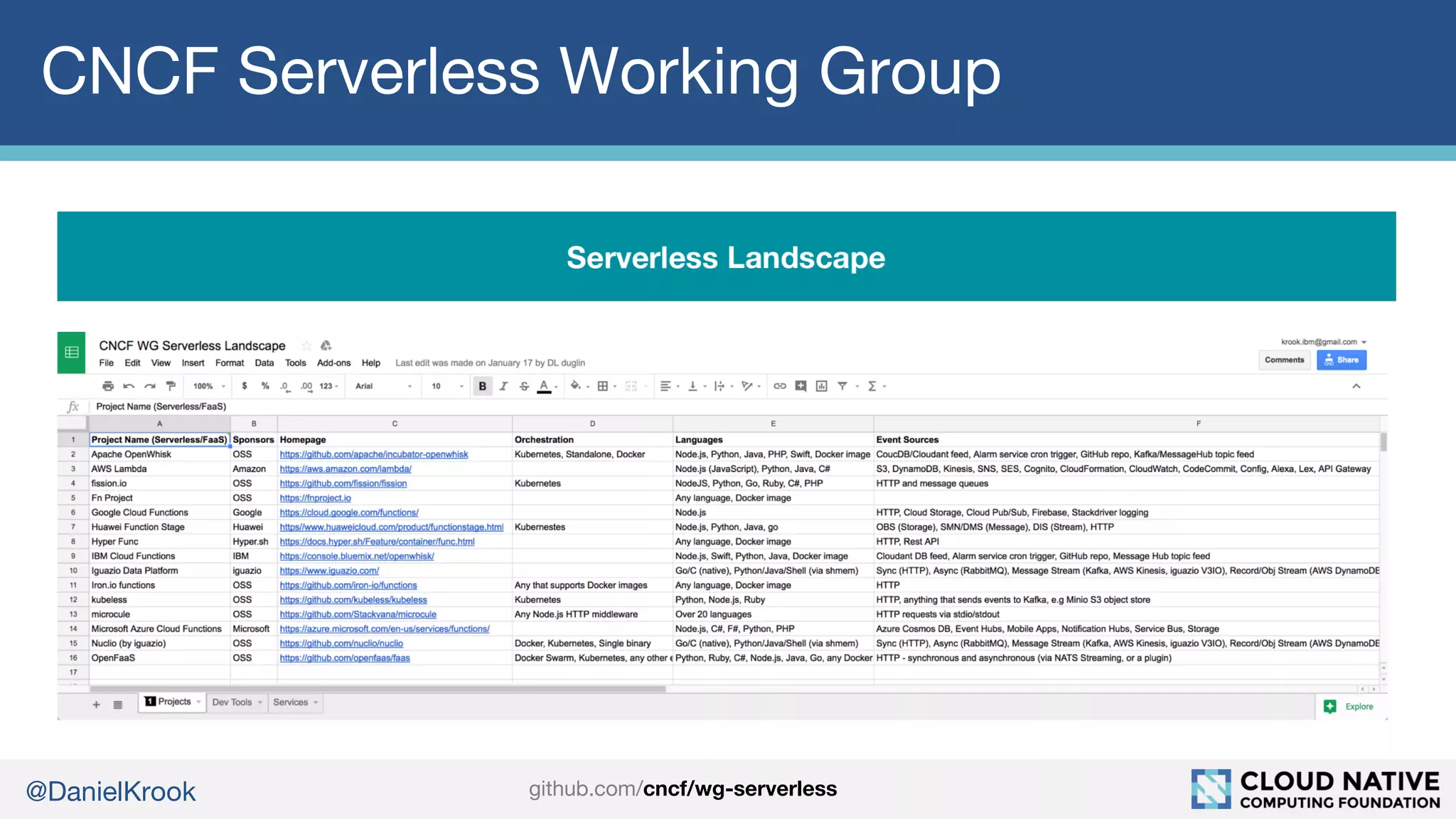Screen dimensions: 1456x819
Task: Open the vertical align options
Action: pyautogui.click(x=697, y=386)
